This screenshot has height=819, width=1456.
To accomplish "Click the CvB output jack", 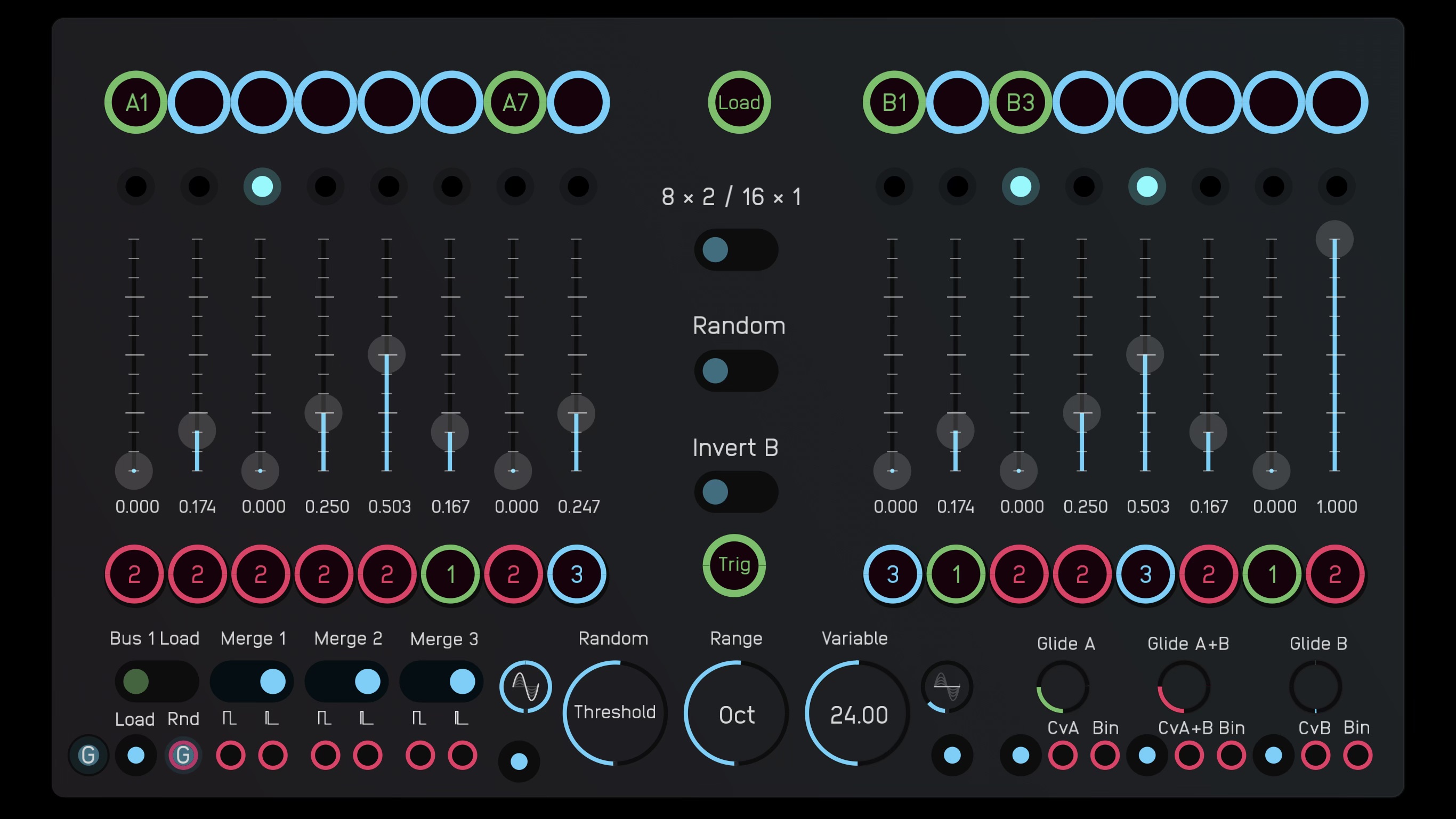I will tap(1316, 755).
